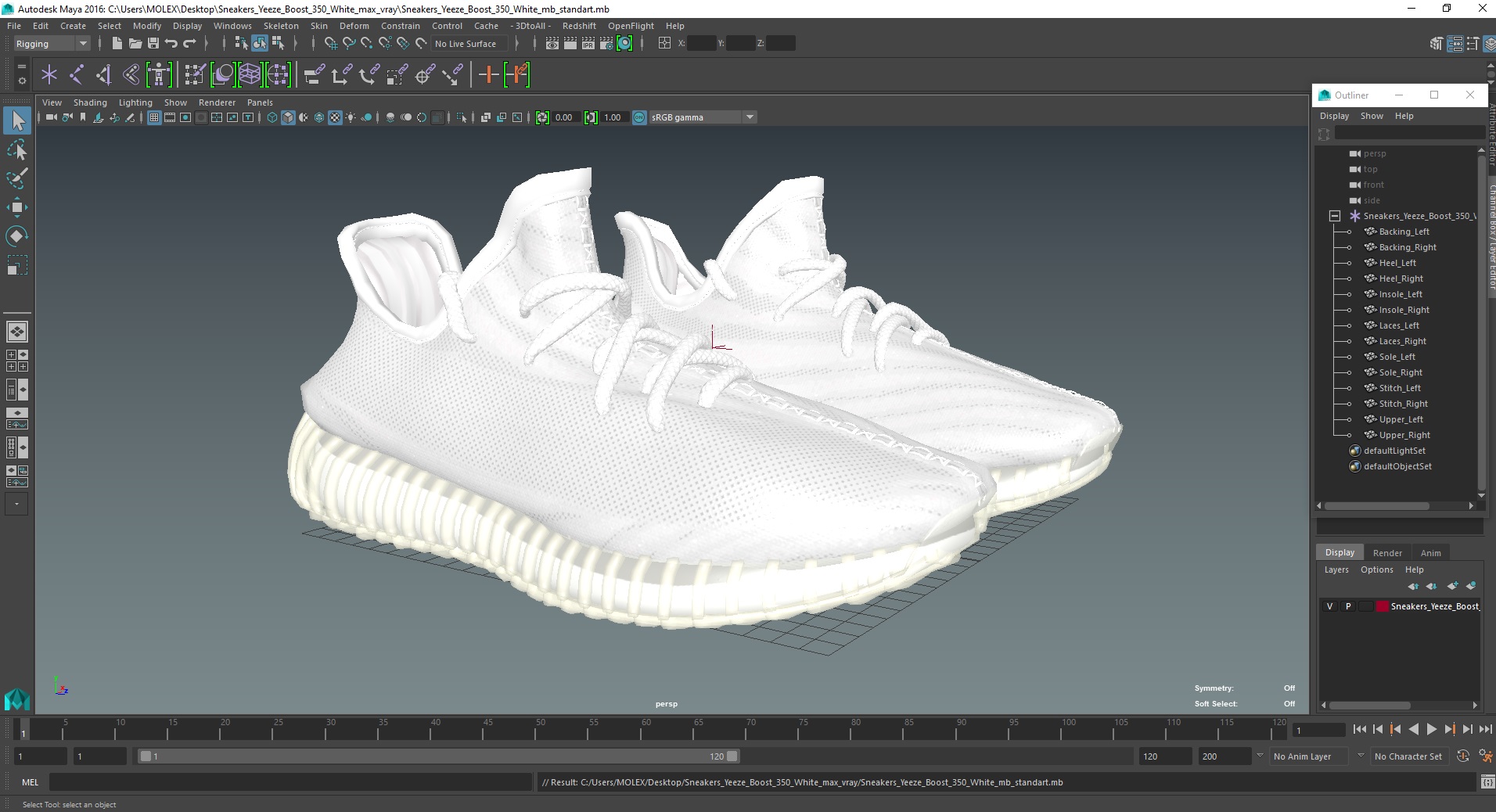Open the File menu
This screenshot has height=812, width=1496.
click(x=14, y=26)
